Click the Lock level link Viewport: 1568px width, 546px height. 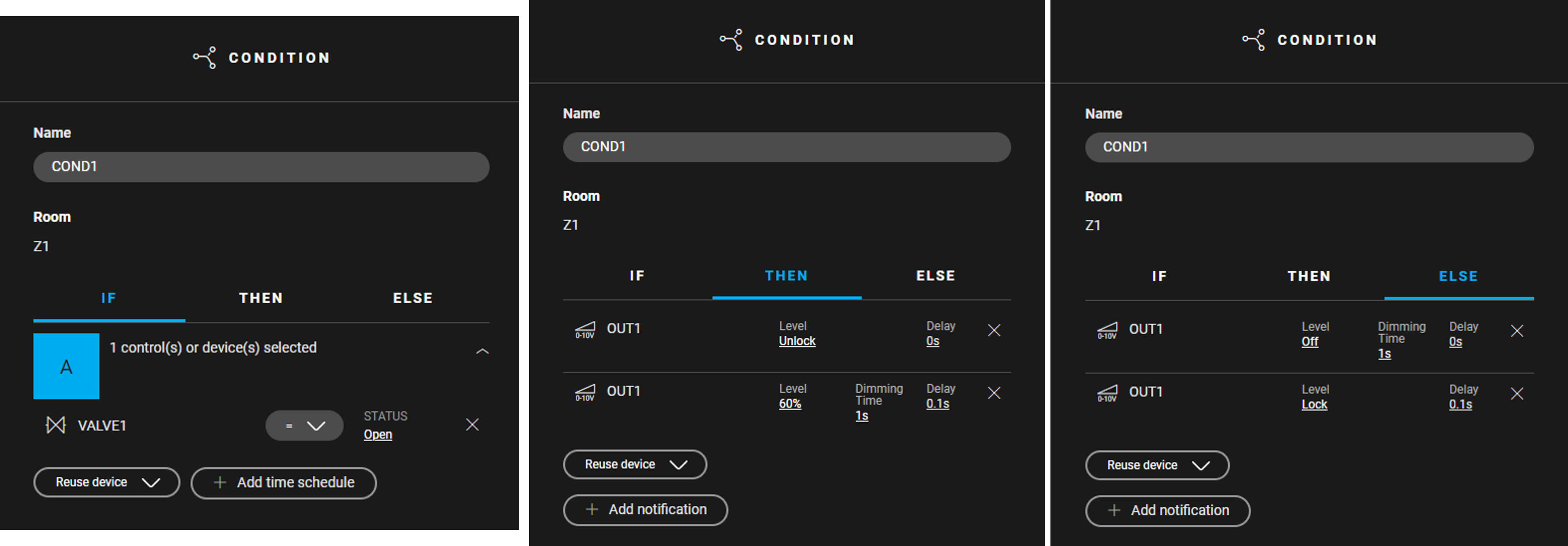pyautogui.click(x=1314, y=404)
